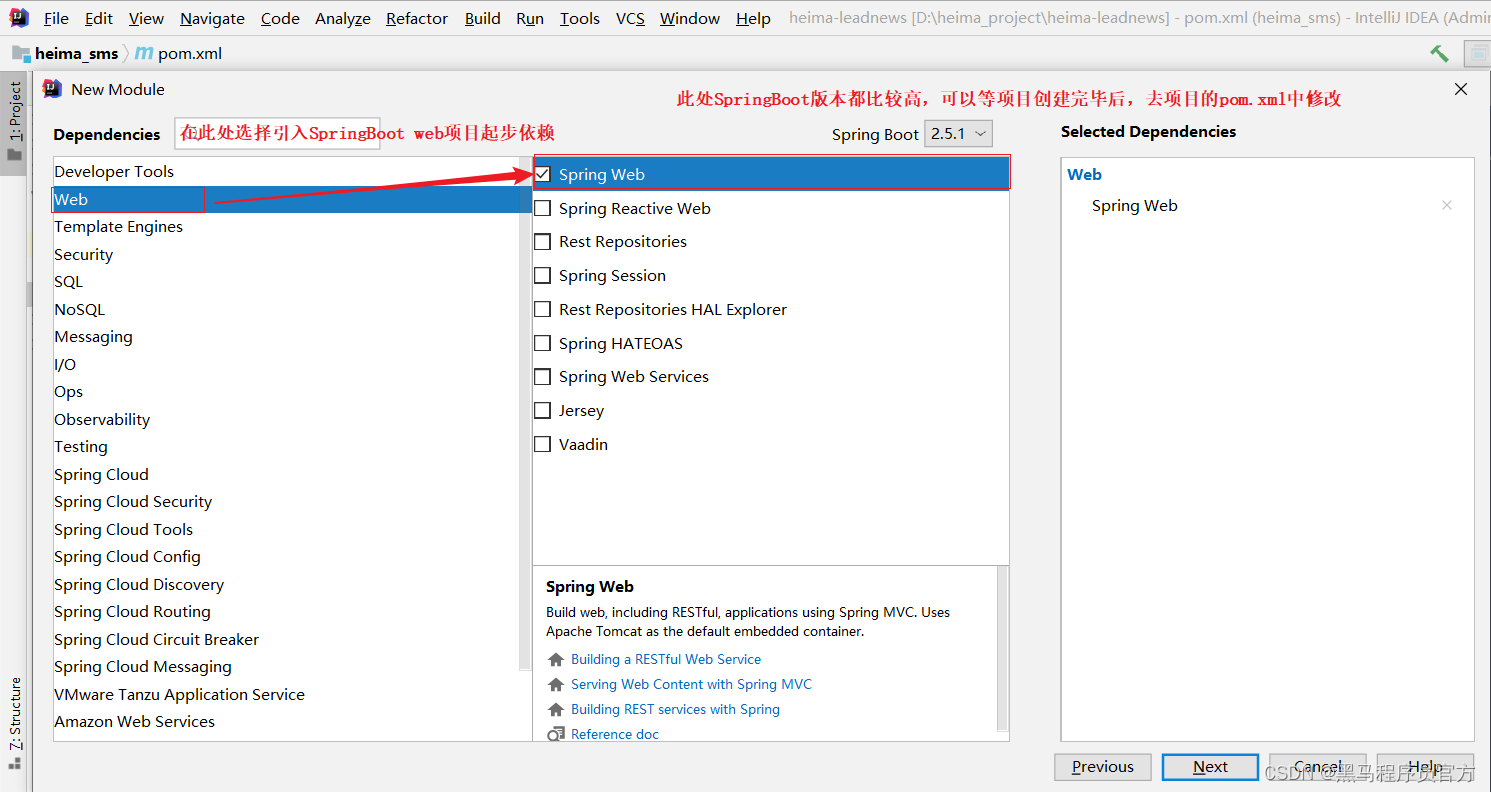Click the Previous button

tap(1103, 767)
